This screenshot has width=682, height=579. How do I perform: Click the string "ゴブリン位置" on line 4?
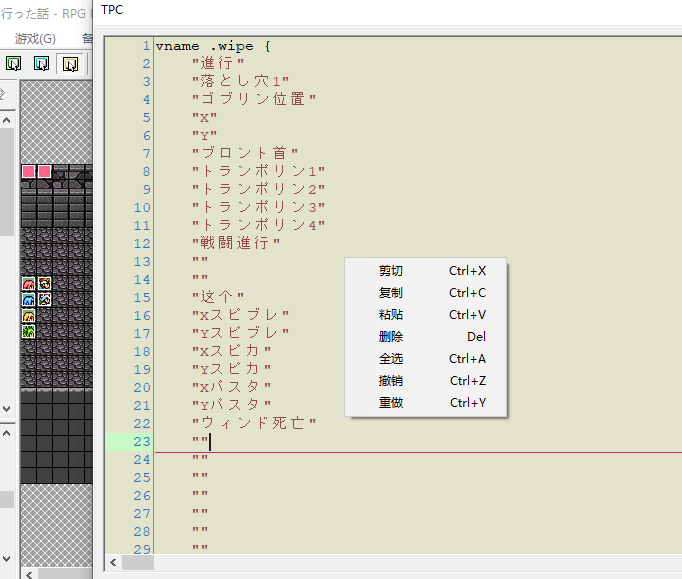coord(254,99)
